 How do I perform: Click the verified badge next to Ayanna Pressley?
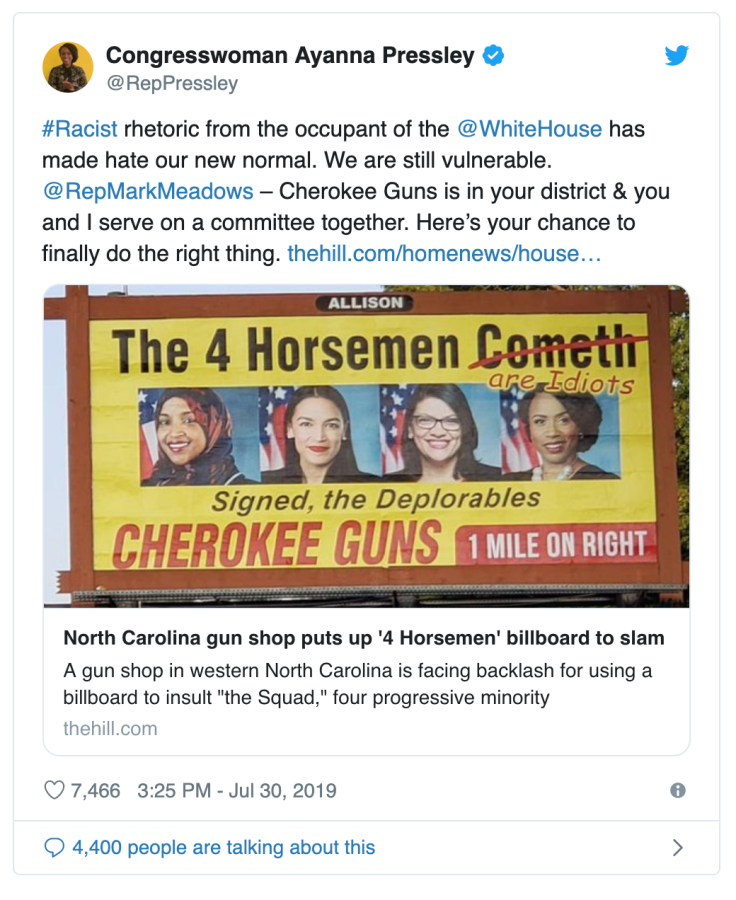tap(494, 57)
